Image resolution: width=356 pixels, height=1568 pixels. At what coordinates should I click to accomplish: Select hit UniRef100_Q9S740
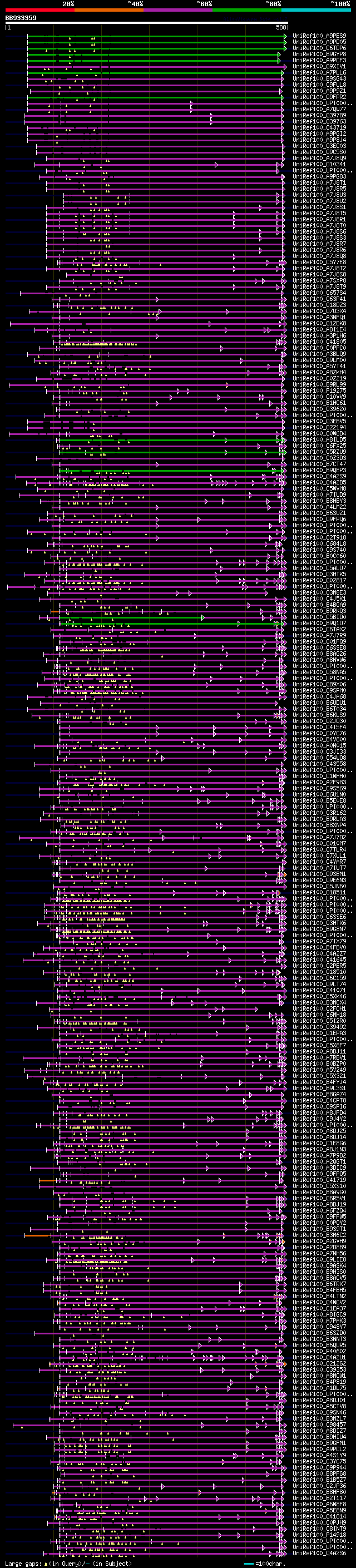tap(319, 550)
